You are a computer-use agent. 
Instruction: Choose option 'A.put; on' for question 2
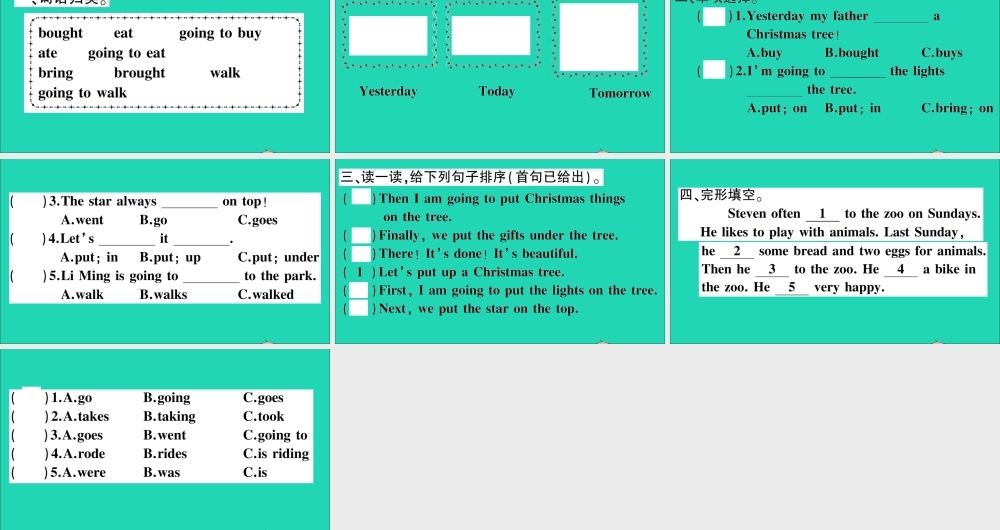click(x=777, y=108)
